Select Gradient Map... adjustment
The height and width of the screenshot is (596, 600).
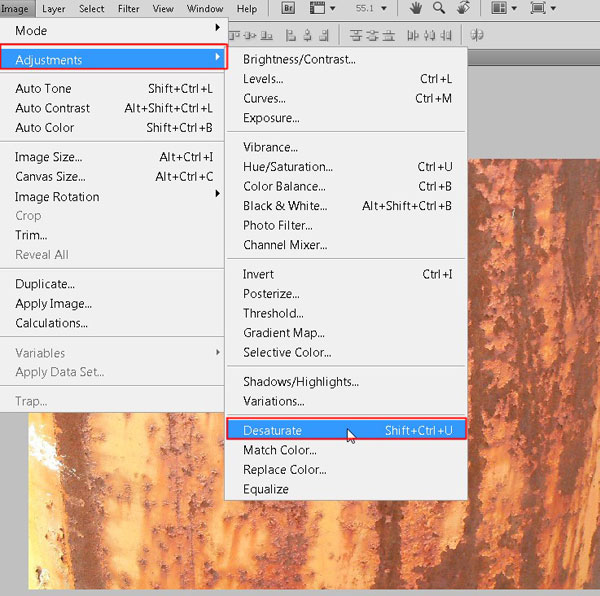(284, 333)
